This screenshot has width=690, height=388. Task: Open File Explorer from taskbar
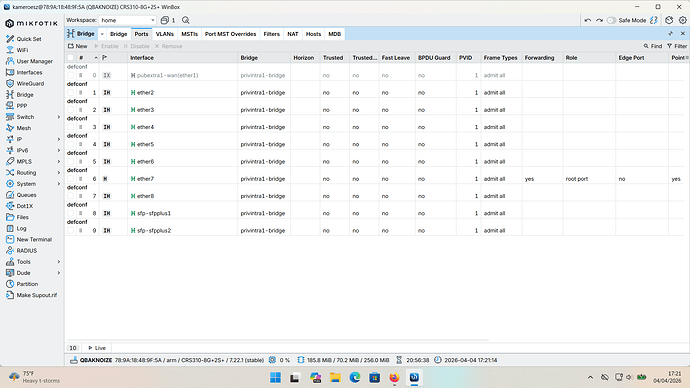tap(335, 377)
